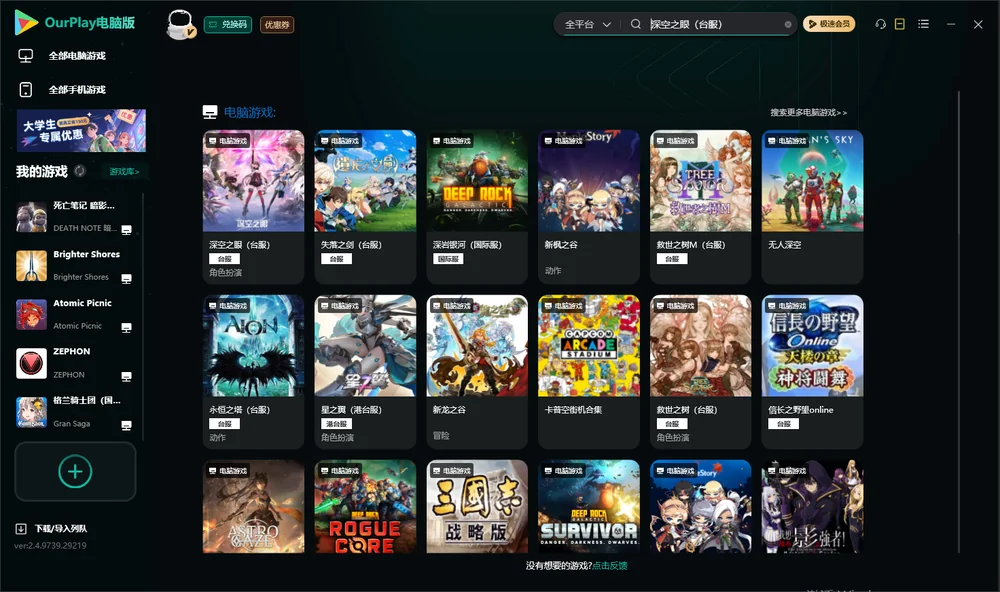Open 信长之野望online game card

pos(812,371)
